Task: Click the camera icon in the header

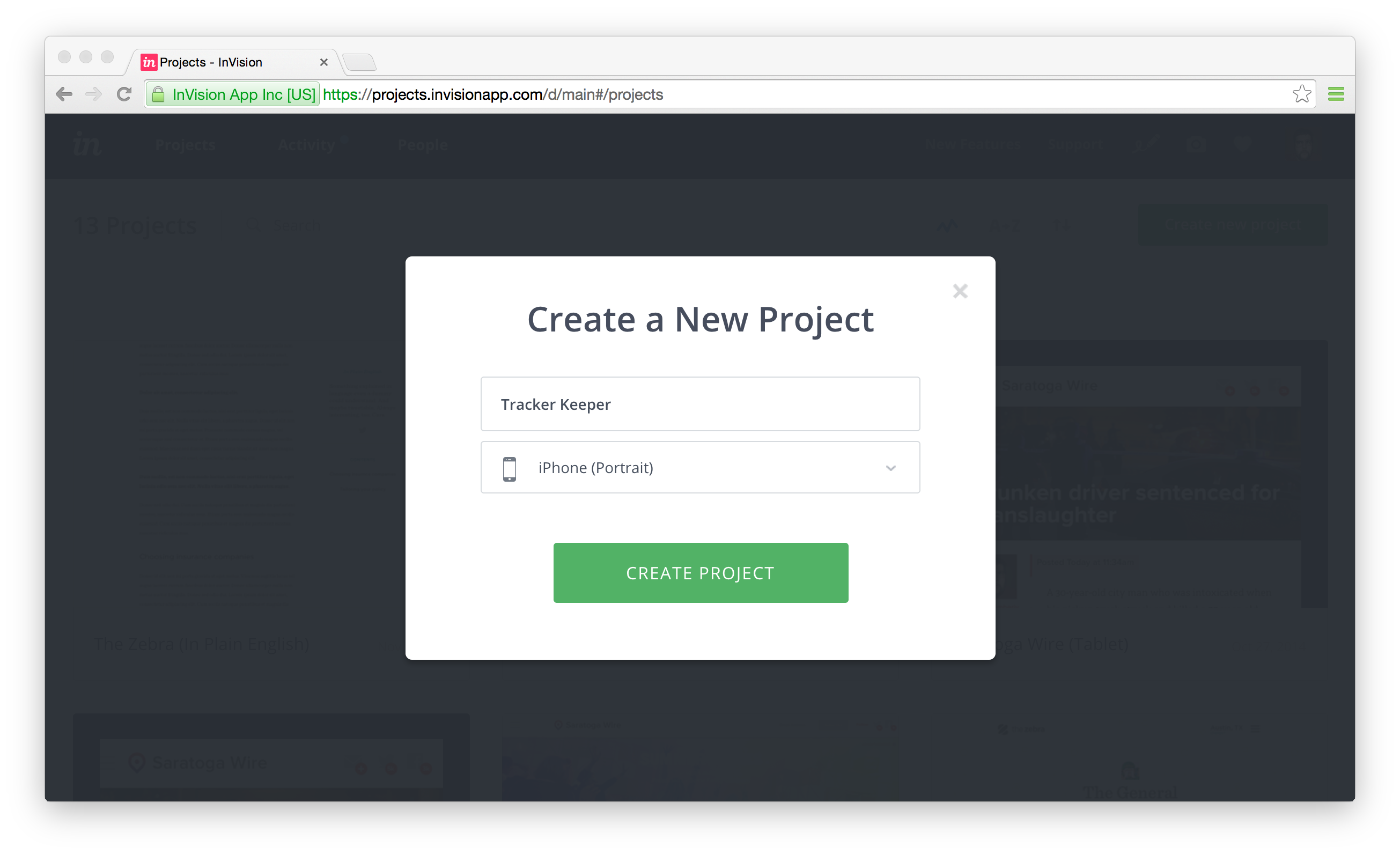Action: 1196,145
